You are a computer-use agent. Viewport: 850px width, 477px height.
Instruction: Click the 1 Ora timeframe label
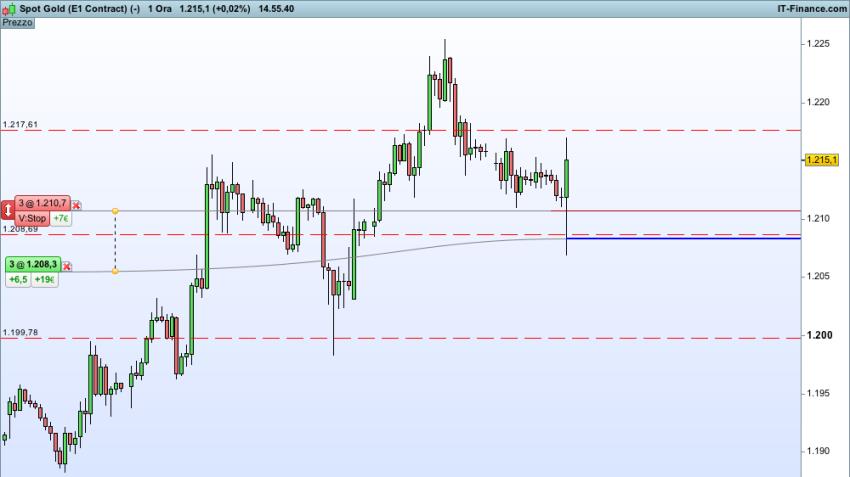[x=159, y=9]
